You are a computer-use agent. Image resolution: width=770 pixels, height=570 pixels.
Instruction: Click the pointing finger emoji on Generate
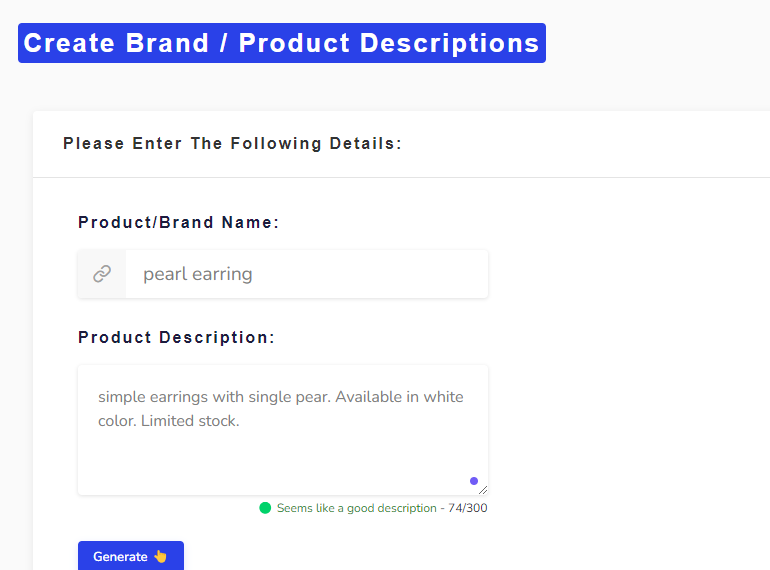160,557
